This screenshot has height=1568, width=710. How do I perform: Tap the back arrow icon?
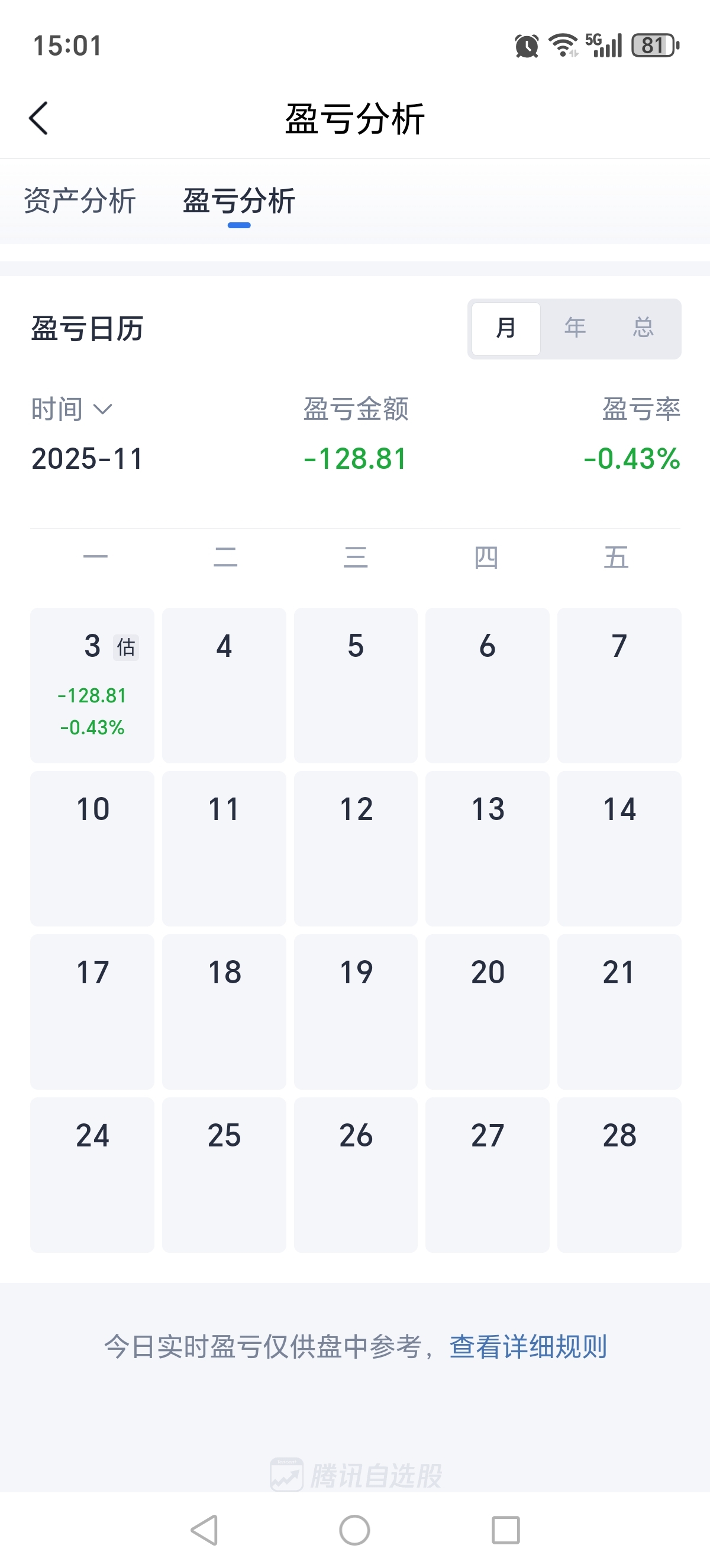38,118
